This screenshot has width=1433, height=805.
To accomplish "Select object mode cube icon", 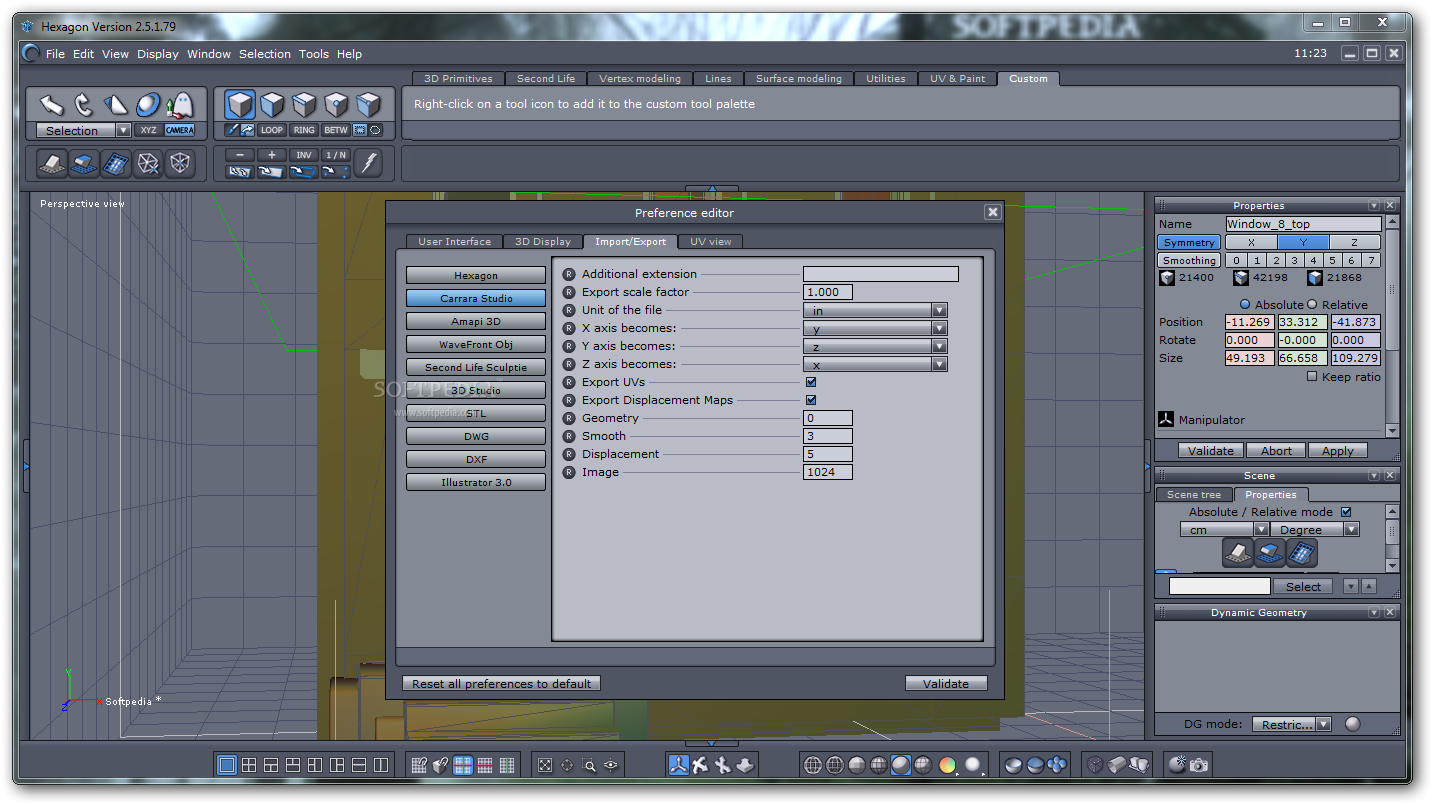I will (x=240, y=104).
